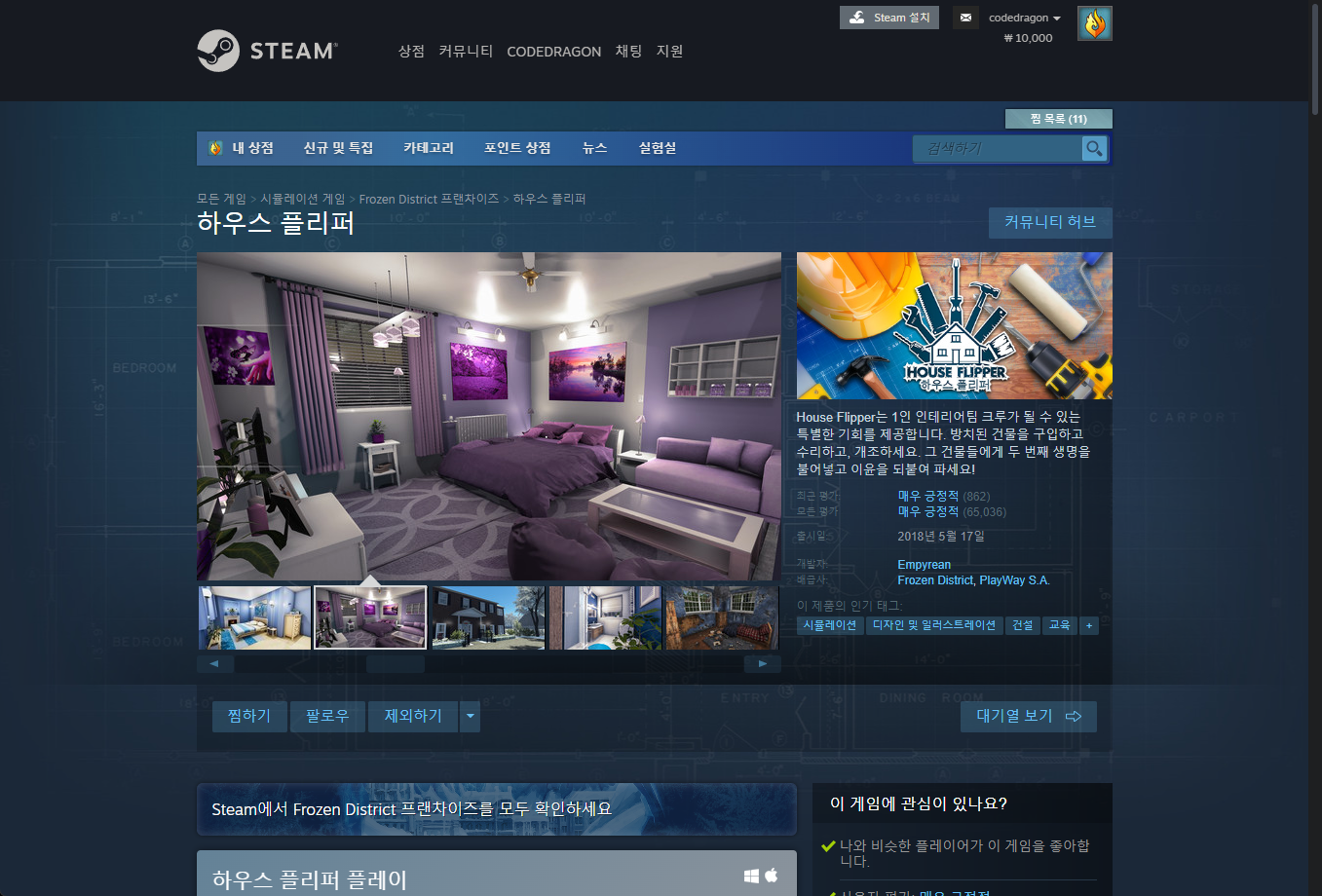Select 디자인 및 일러스트레이션 tag
The width and height of the screenshot is (1322, 896).
[934, 625]
